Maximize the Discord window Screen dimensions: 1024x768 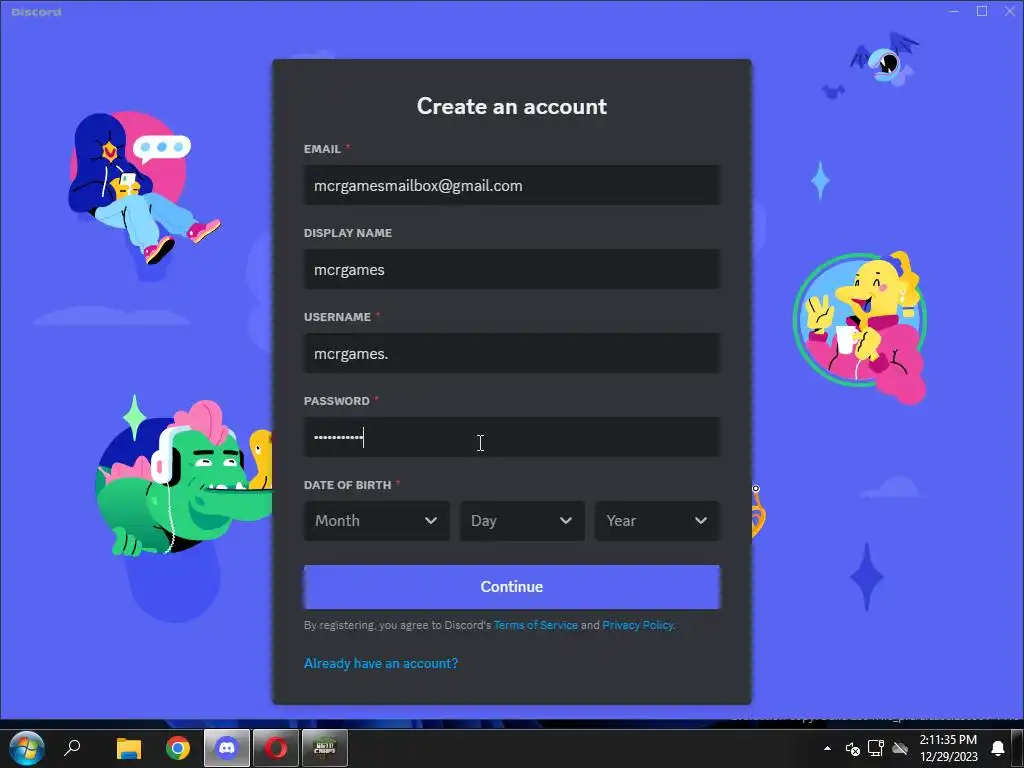(x=982, y=11)
